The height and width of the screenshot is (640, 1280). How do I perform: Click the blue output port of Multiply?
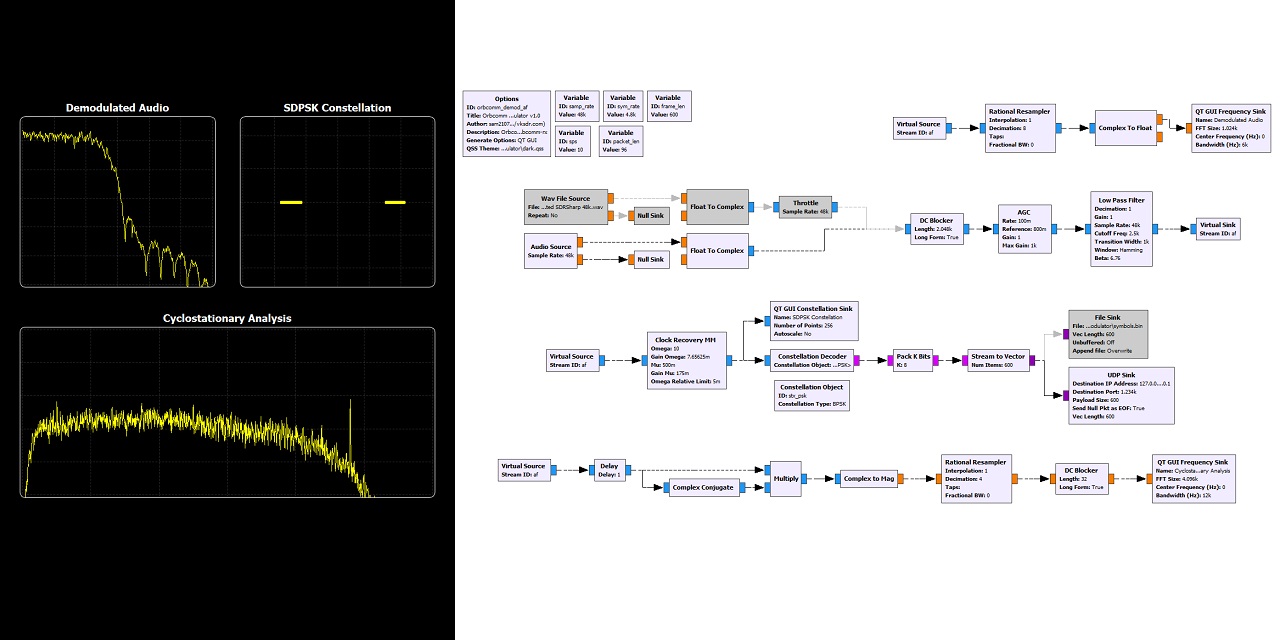click(806, 479)
